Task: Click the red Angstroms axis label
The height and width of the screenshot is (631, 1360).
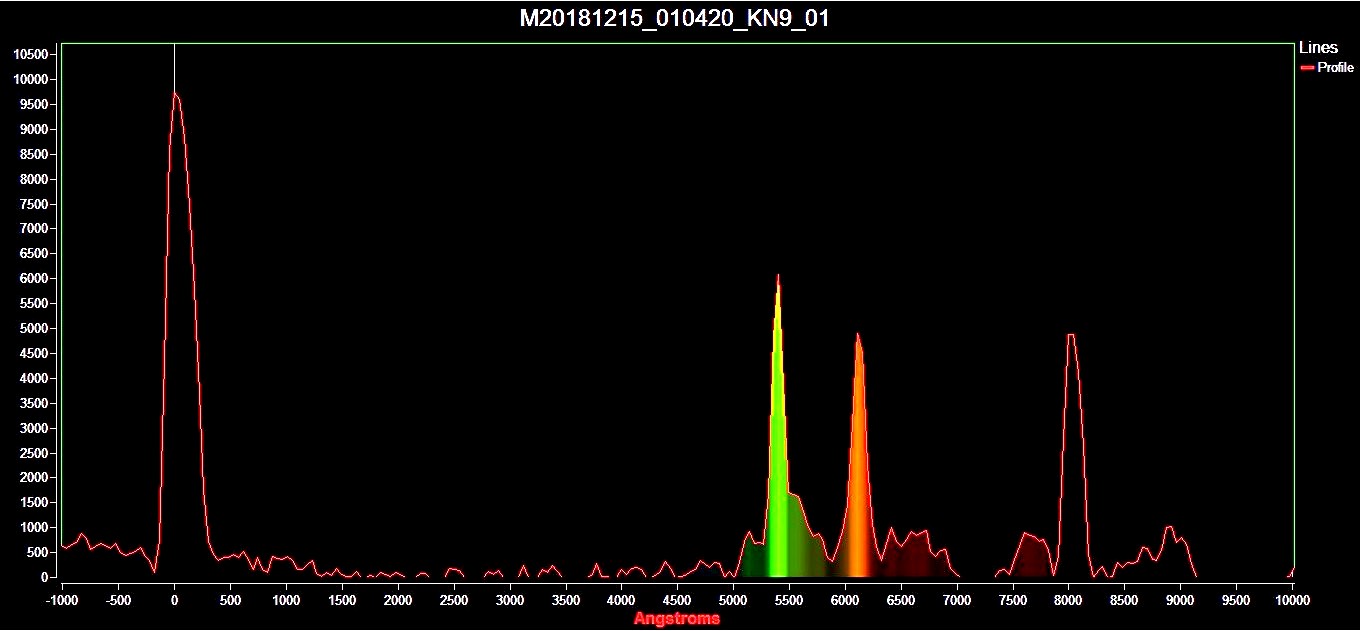Action: [x=676, y=619]
